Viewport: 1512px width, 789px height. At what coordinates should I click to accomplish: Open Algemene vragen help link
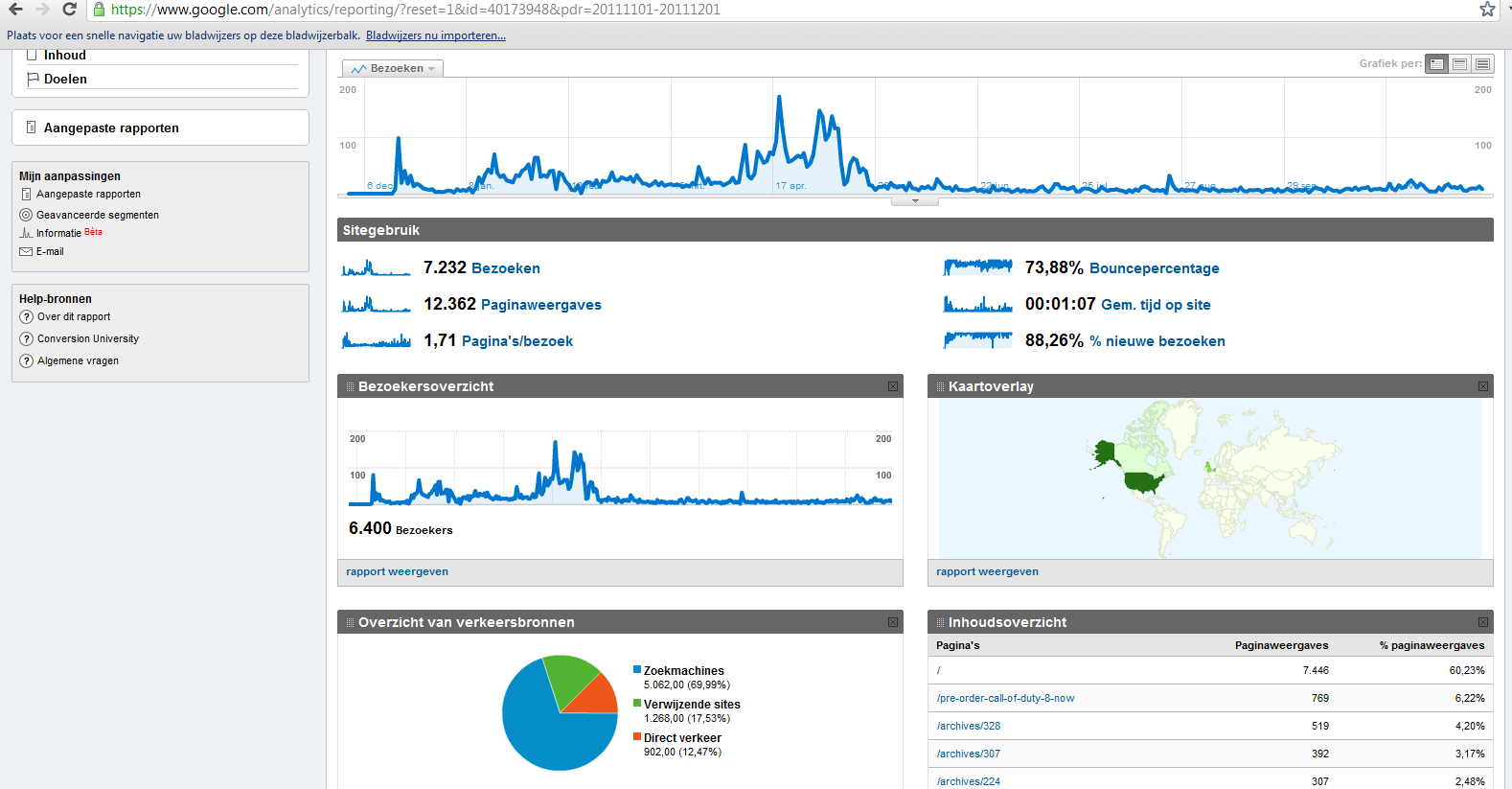click(78, 361)
